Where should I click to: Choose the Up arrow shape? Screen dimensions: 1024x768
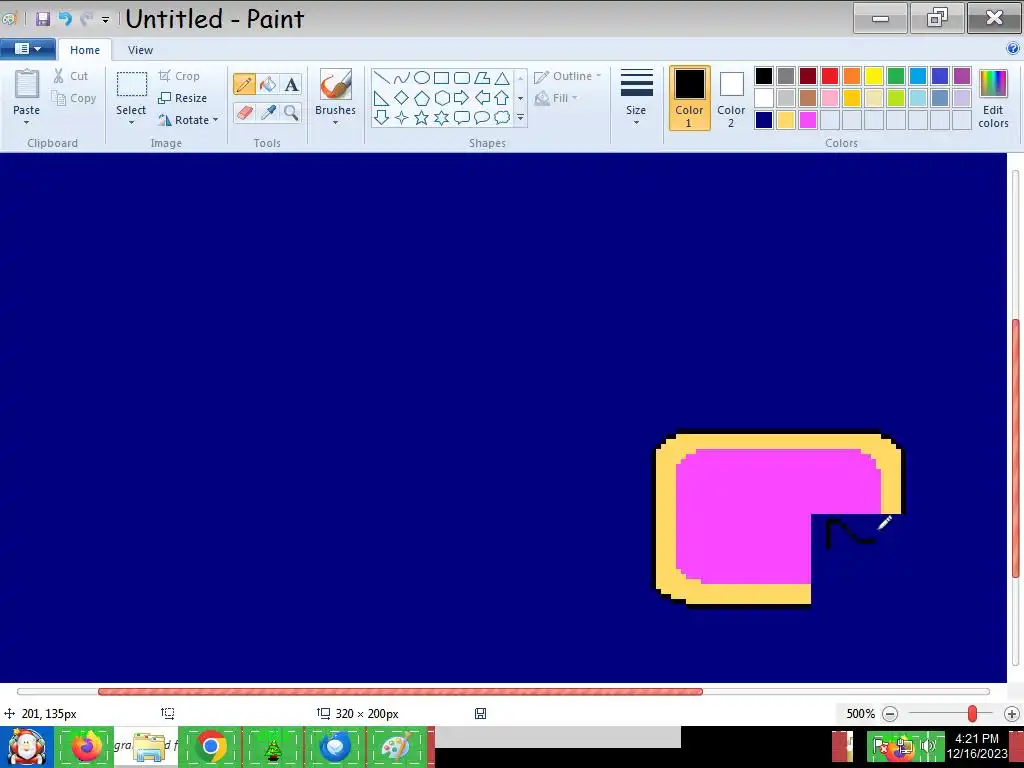pos(502,98)
